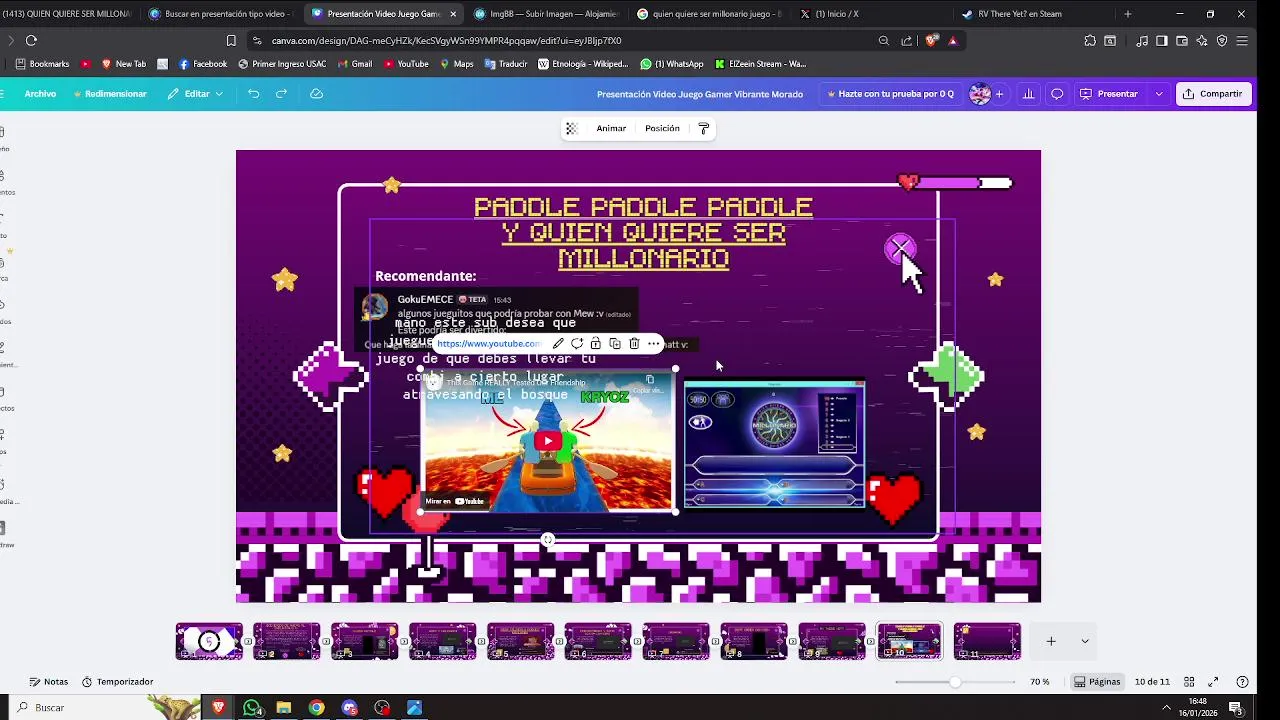Select page 8 thumbnail
Screen dimensions: 1280x720
click(x=754, y=641)
